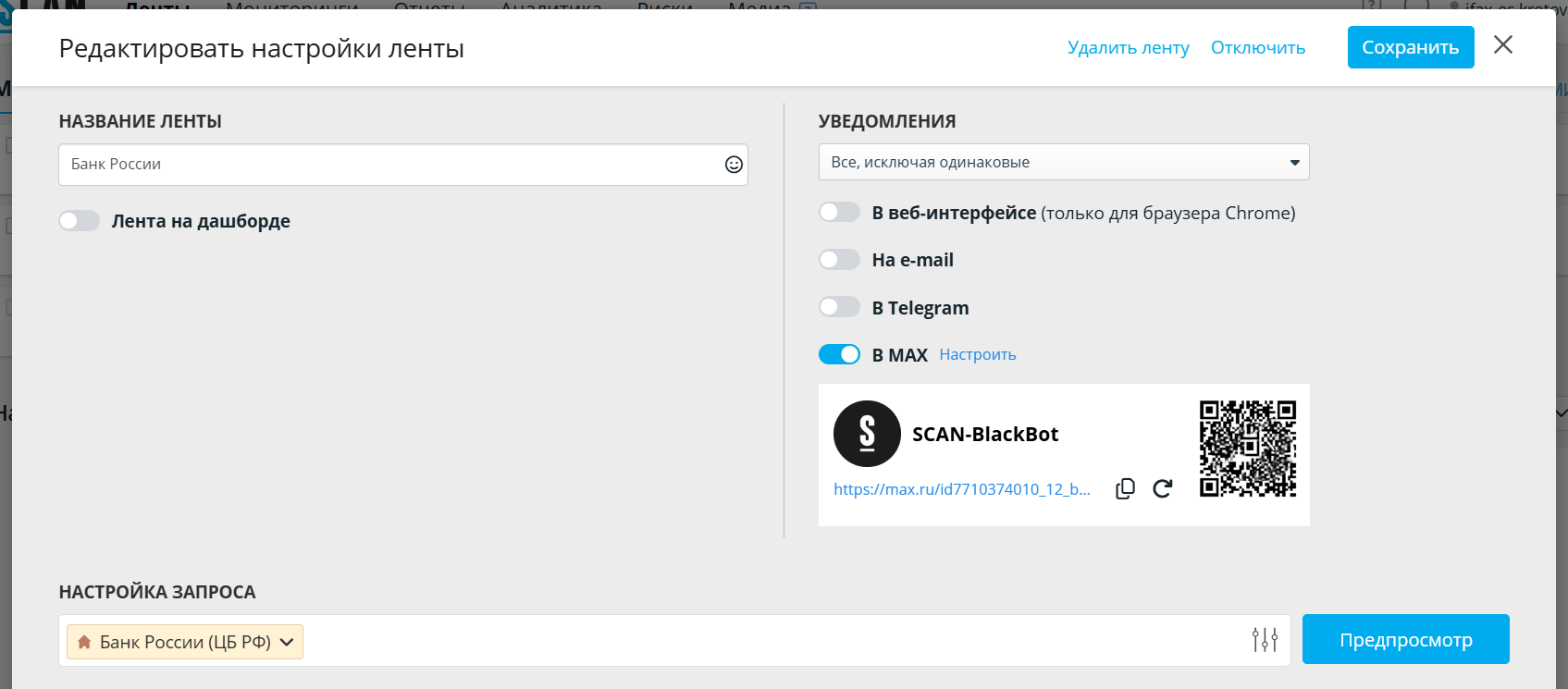Screen dimensions: 1568x689
Task: Toggle Telegram notifications on
Action: click(x=839, y=307)
